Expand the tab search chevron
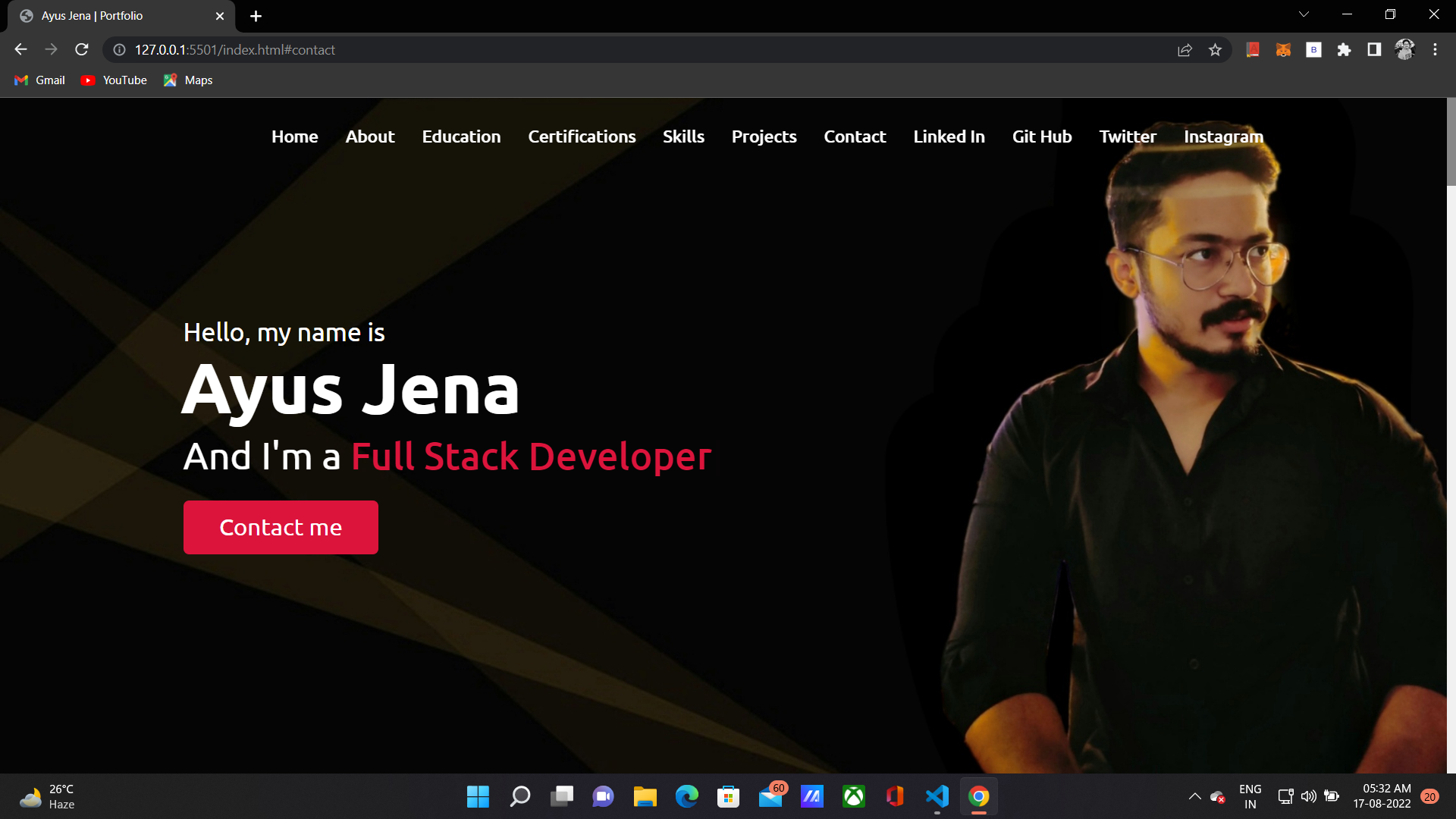Screen dimensions: 1456x819 click(1304, 14)
